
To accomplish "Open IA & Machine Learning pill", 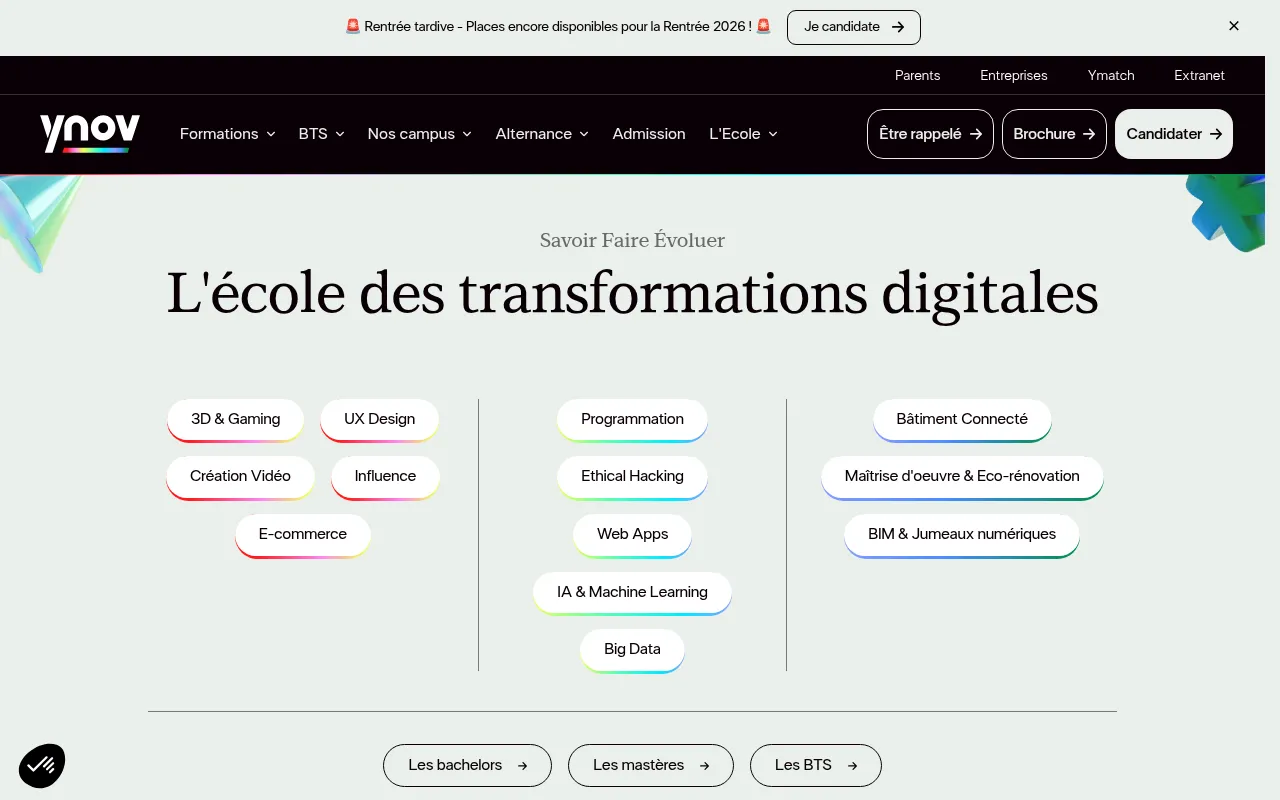I will tap(632, 593).
